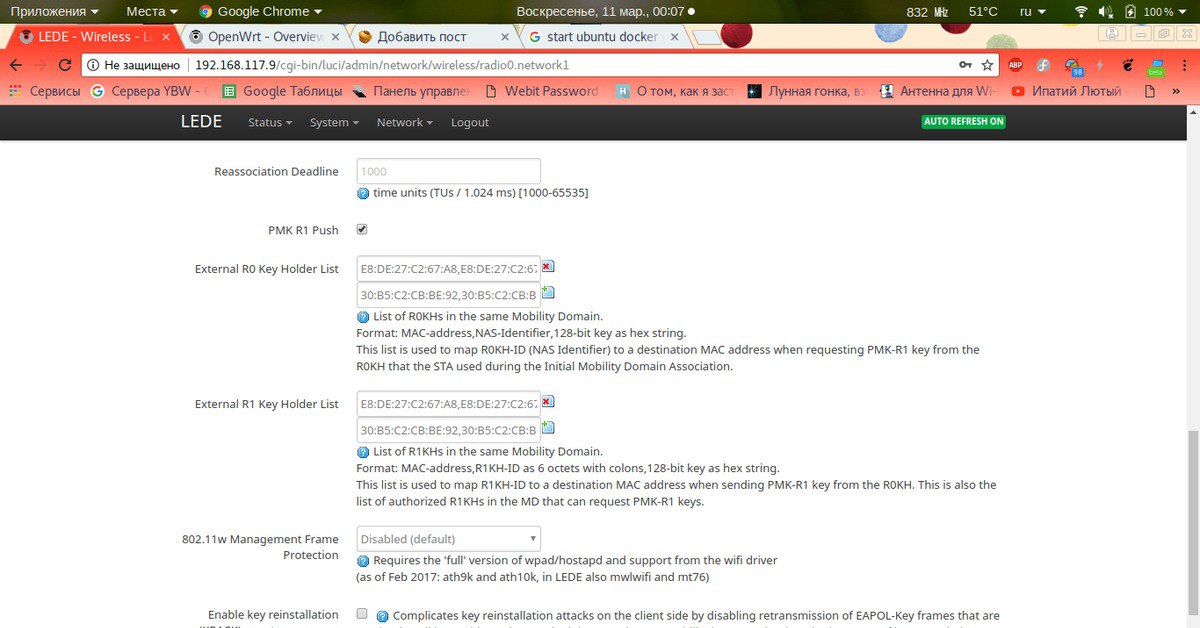Screen dimensions: 1200x628
Task: Click second External R1 Key Holder field starting 30:B5
Action: [x=448, y=430]
